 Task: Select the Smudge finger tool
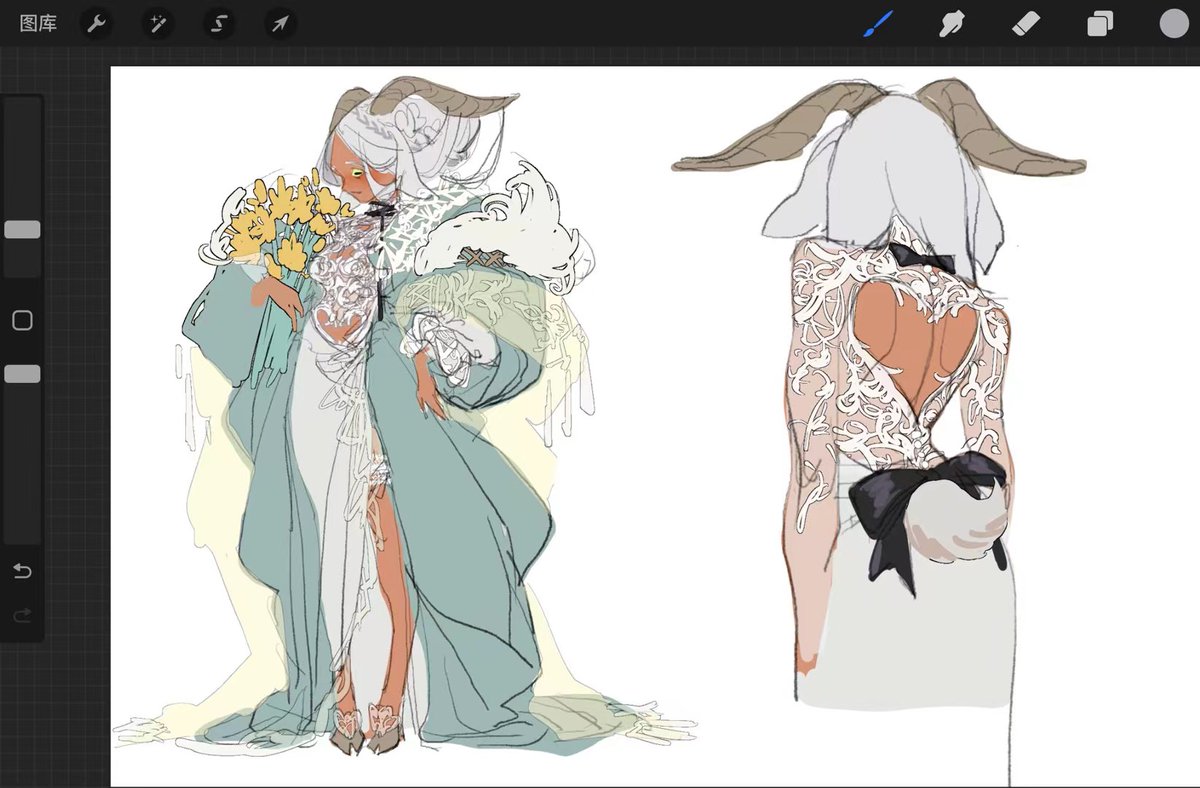[x=951, y=23]
